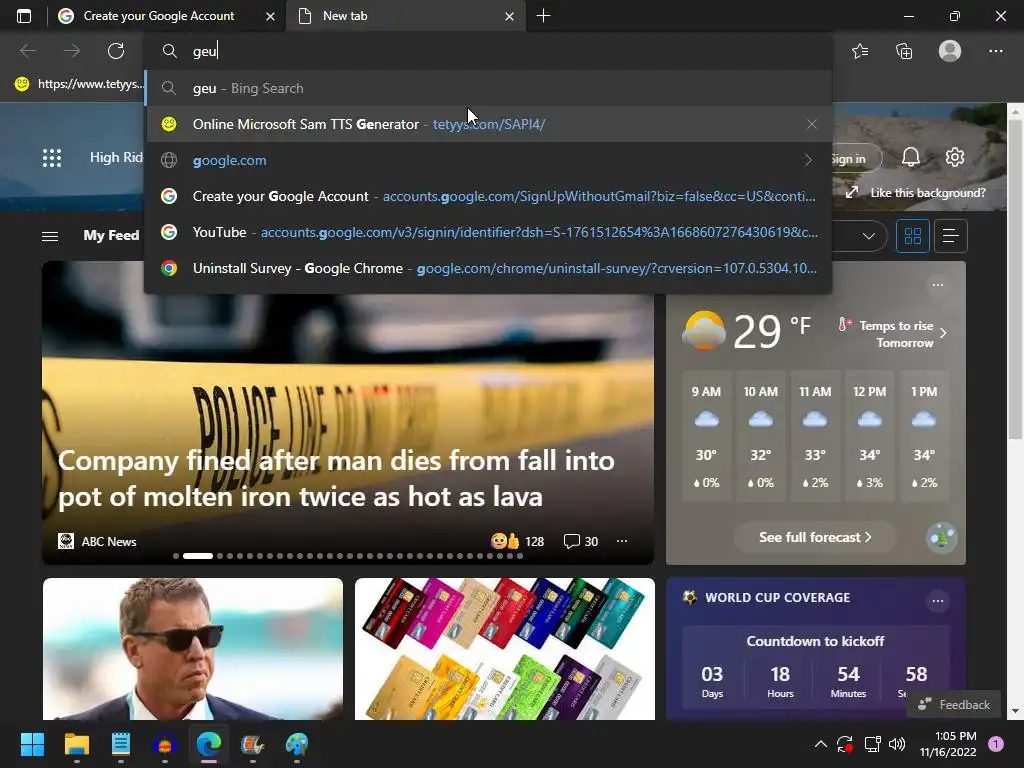Open the molten iron news headline
The image size is (1024, 768).
[x=336, y=479]
